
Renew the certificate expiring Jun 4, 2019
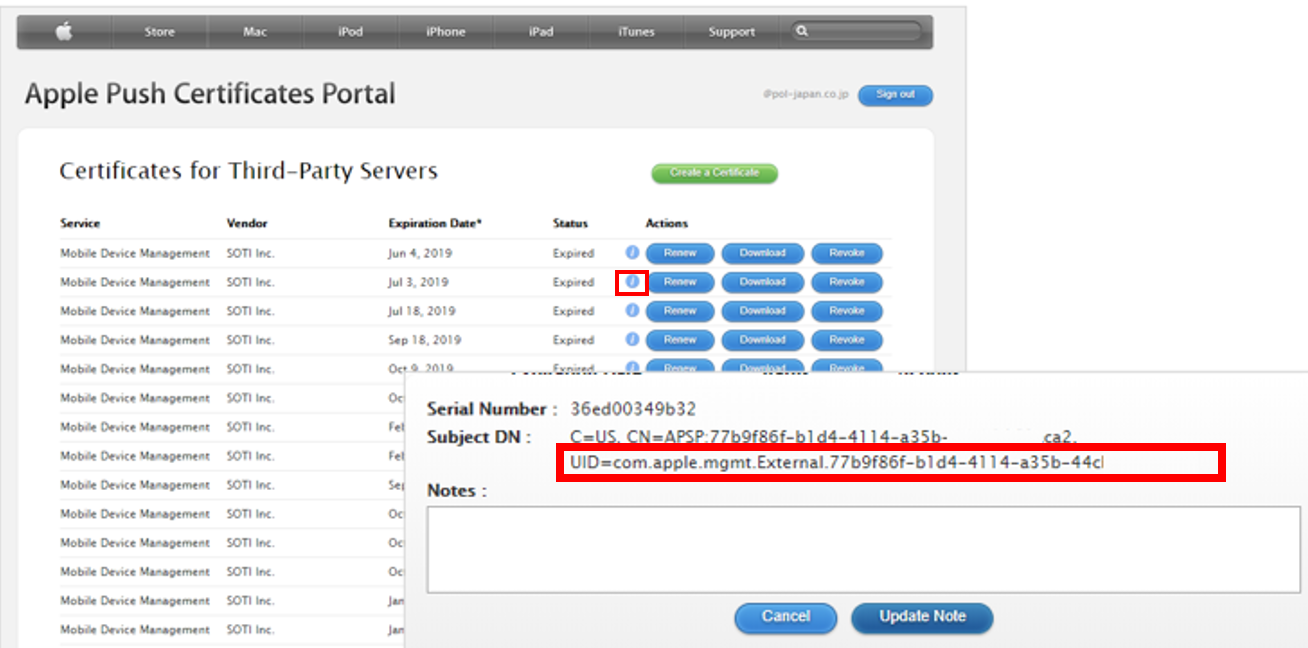(x=680, y=253)
